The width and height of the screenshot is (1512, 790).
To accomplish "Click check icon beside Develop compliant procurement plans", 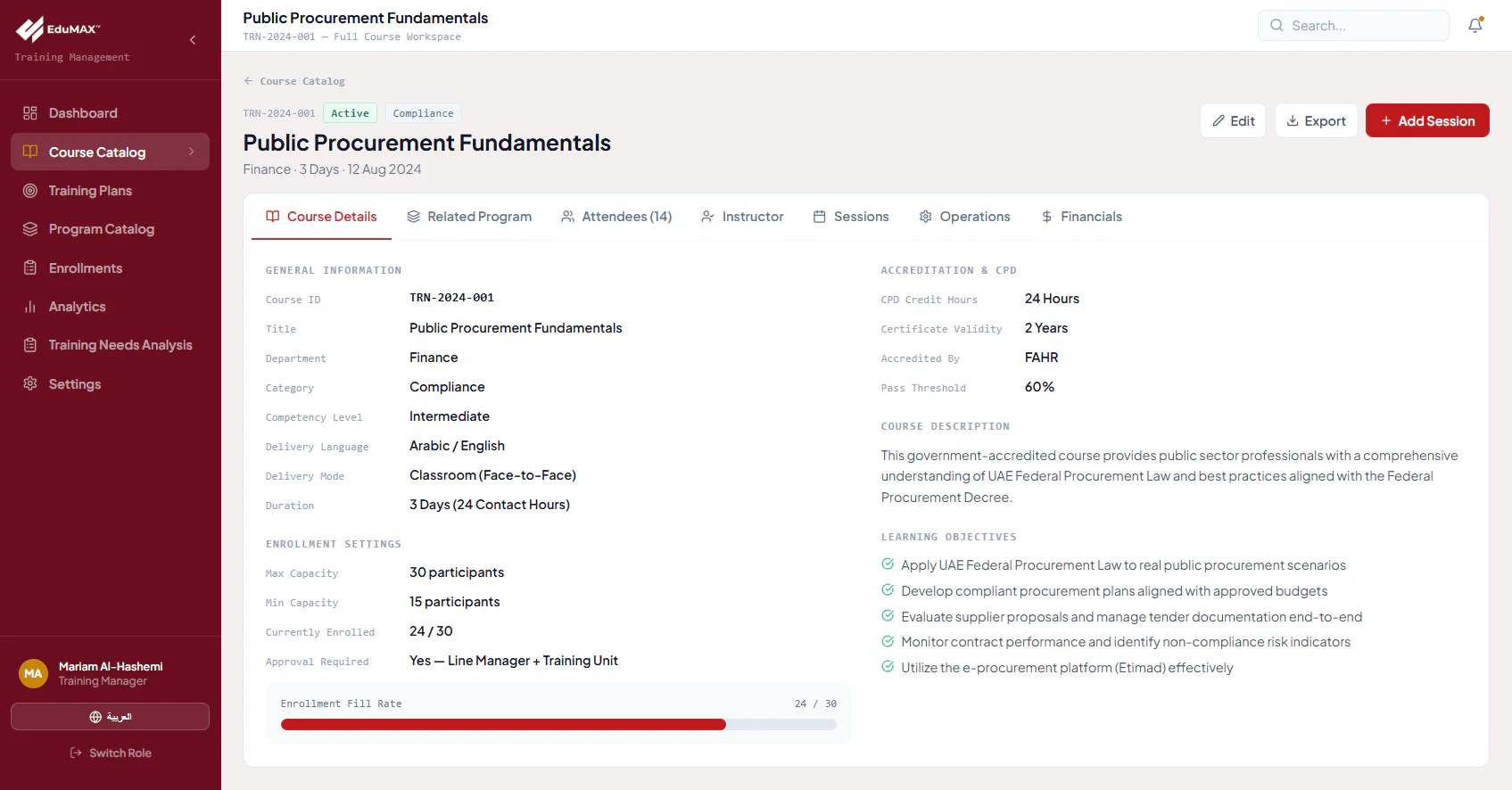I will coord(888,589).
